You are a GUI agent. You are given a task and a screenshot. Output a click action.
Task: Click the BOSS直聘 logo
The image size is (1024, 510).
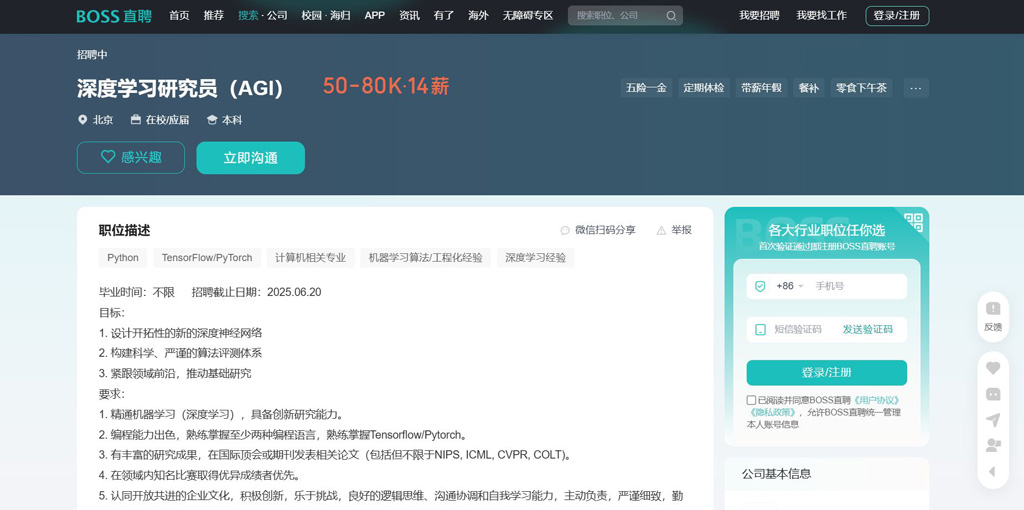tap(114, 16)
